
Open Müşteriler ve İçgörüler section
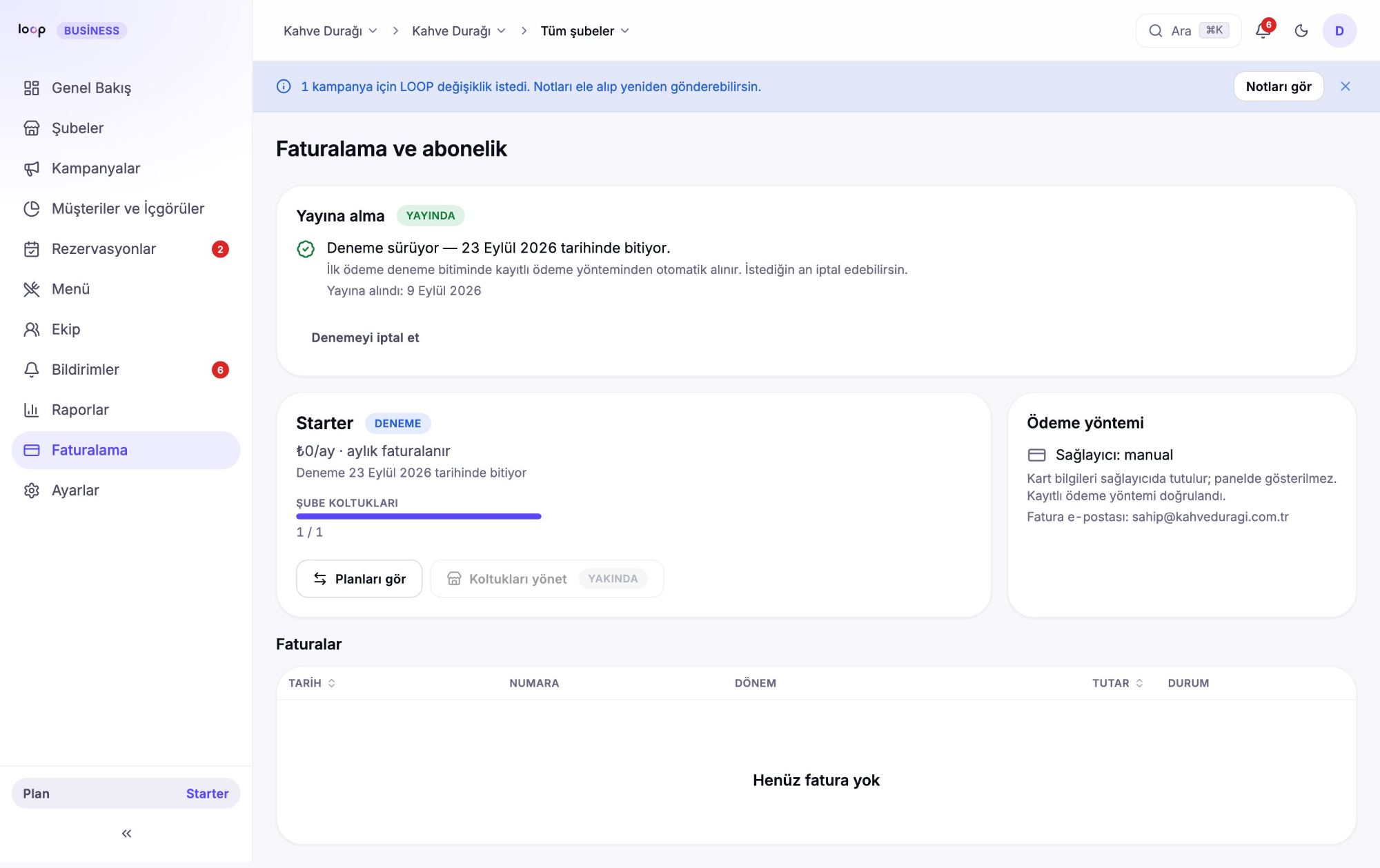(x=126, y=208)
